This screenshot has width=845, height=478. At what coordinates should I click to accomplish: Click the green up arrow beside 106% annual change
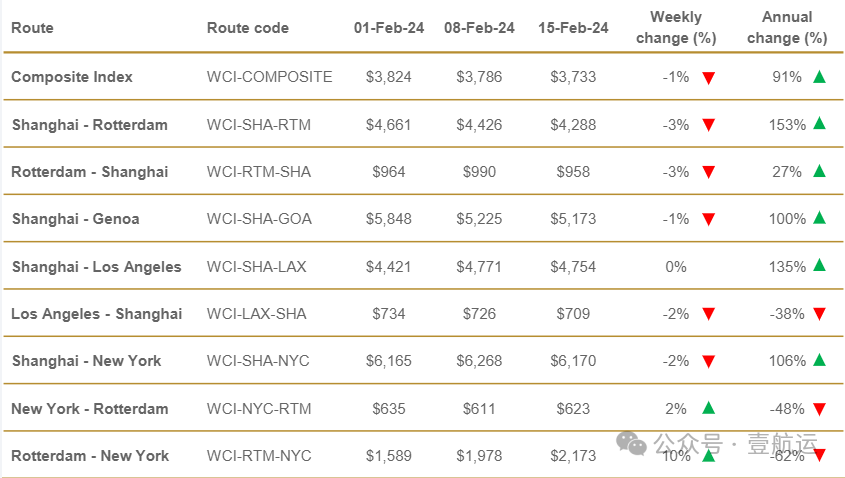click(819, 359)
